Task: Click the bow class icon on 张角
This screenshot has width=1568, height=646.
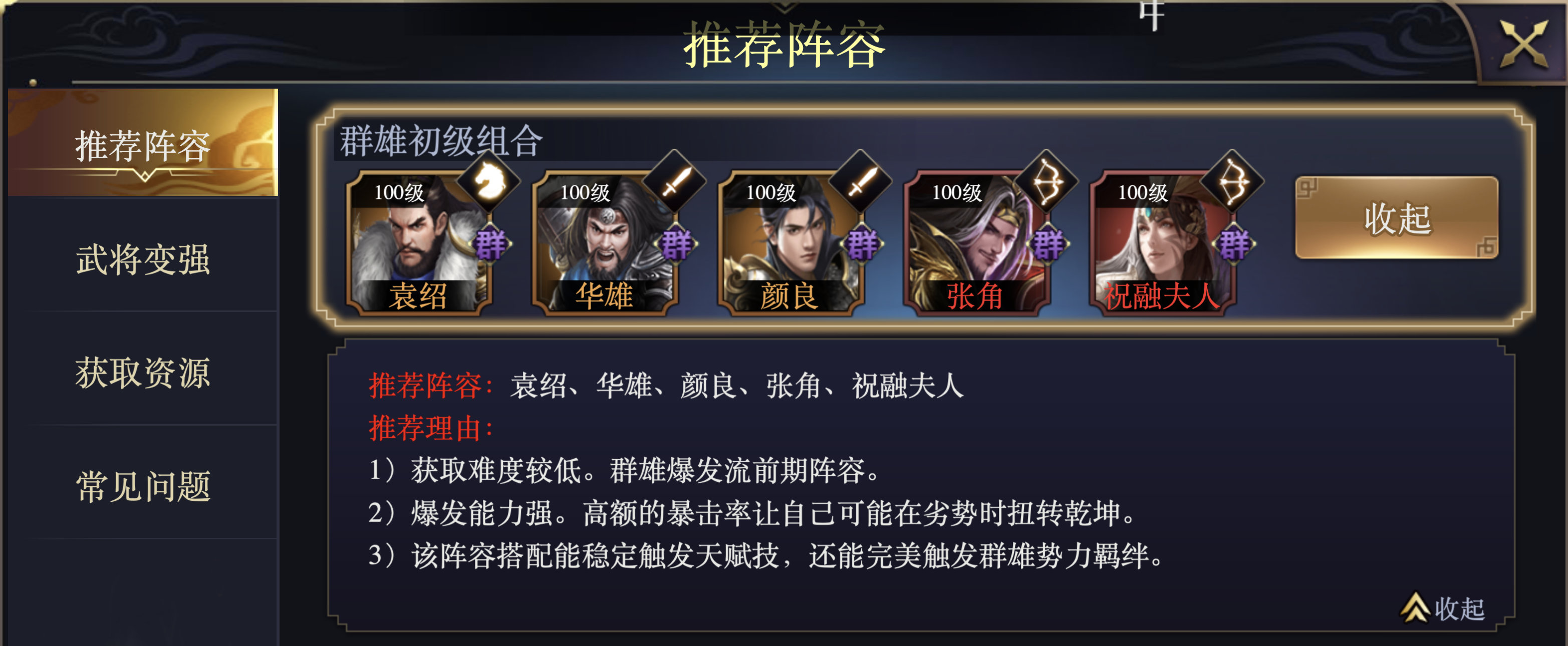Action: [x=1047, y=181]
